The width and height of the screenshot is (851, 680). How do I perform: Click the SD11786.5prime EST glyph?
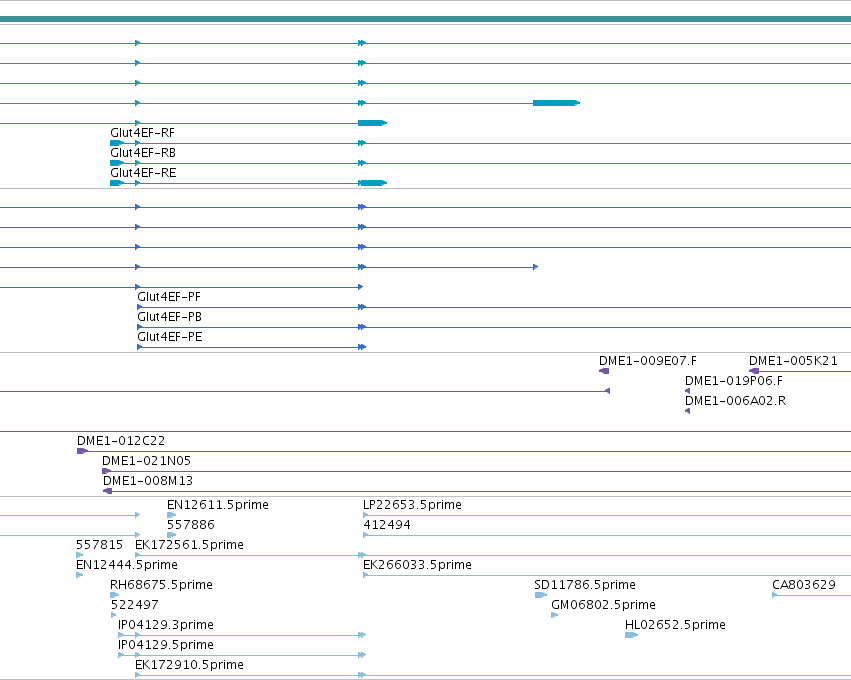[541, 595]
